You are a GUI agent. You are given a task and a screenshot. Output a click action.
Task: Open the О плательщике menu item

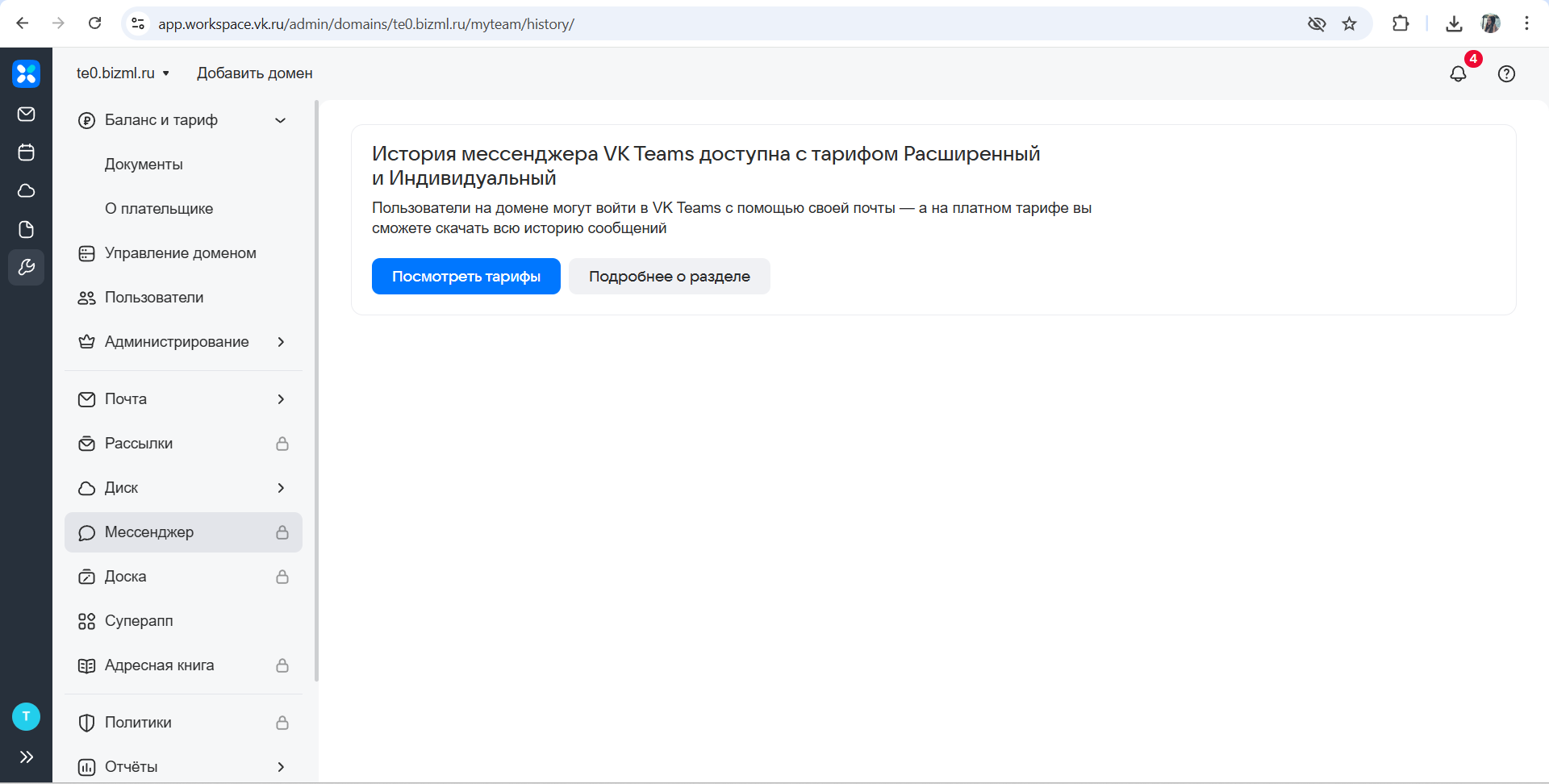click(x=159, y=209)
